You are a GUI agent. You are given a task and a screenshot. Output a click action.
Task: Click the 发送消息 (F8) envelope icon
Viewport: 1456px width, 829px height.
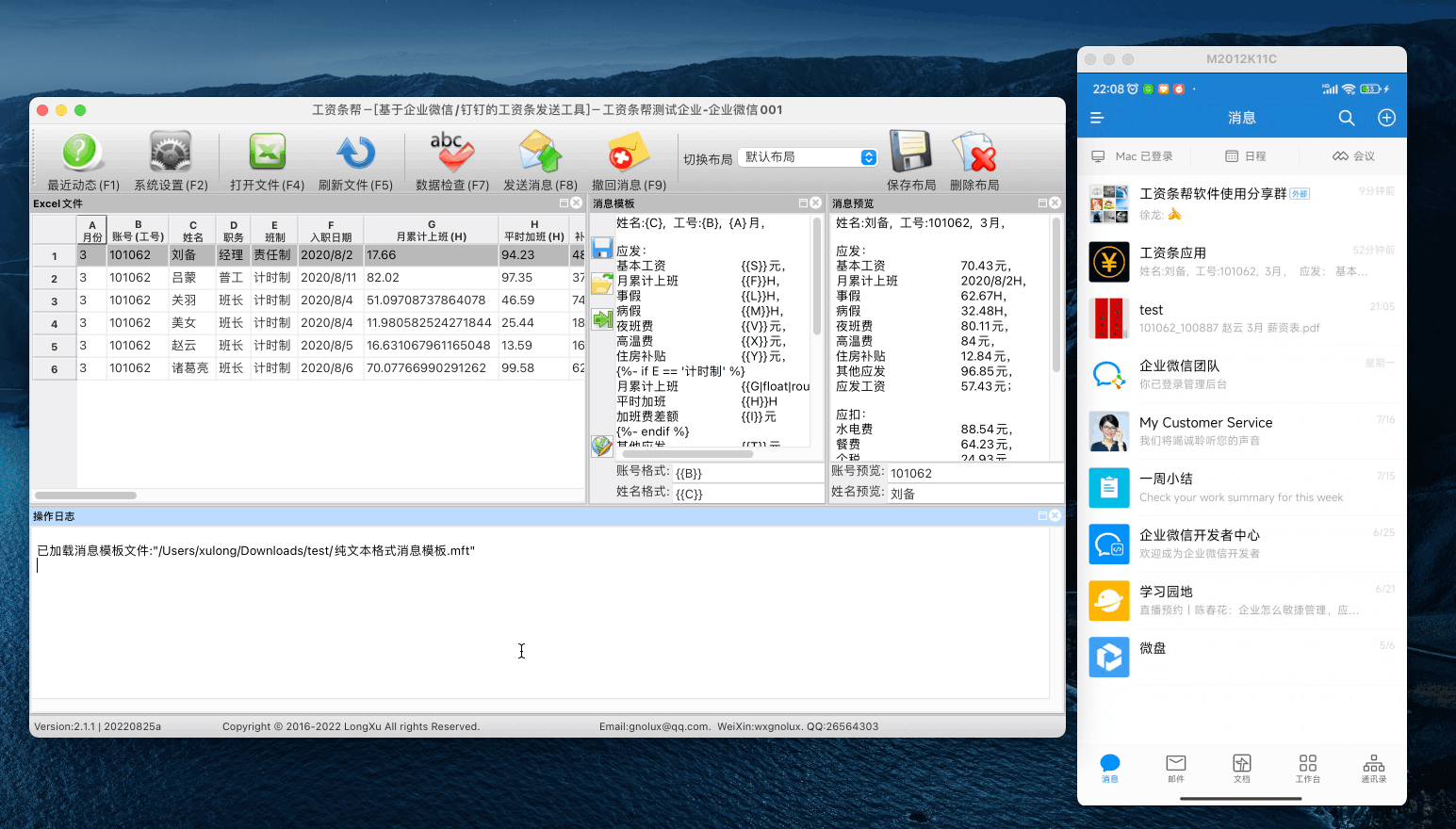(540, 153)
